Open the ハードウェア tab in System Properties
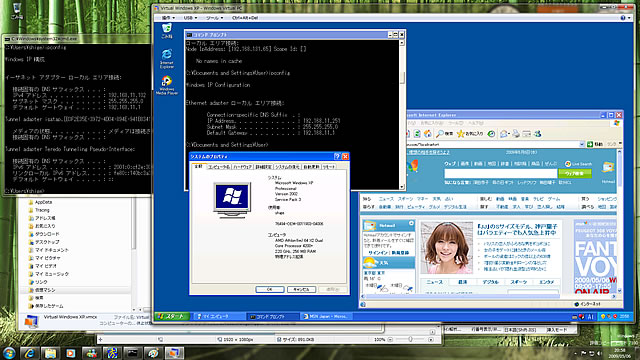This screenshot has width=640, height=360. coord(242,167)
